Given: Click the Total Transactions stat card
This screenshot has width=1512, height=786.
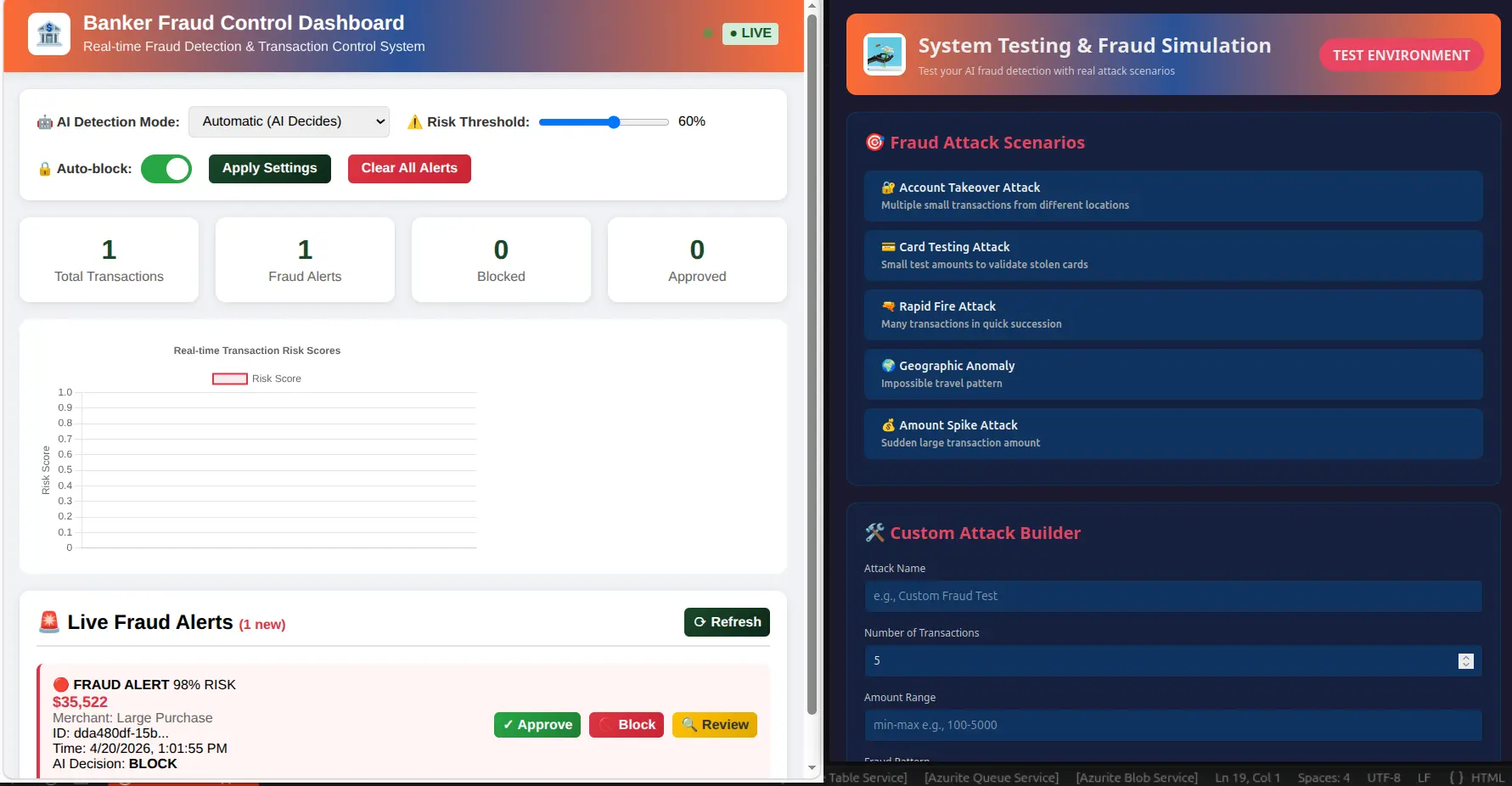Looking at the screenshot, I should point(109,260).
